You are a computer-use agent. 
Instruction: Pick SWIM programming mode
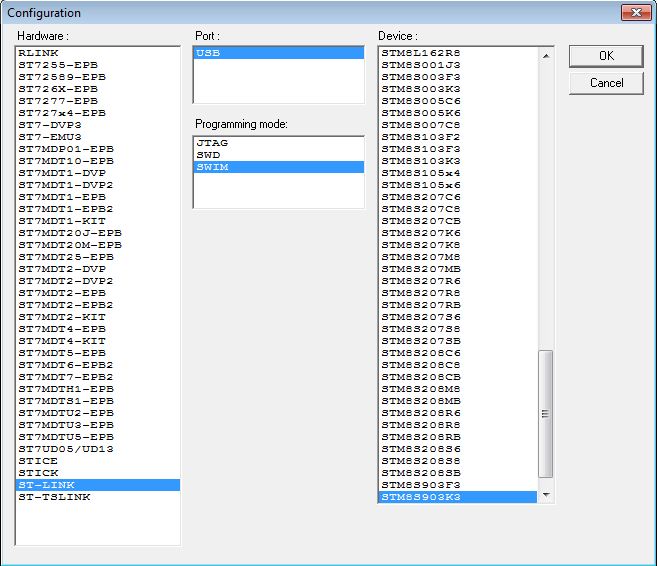[212, 167]
